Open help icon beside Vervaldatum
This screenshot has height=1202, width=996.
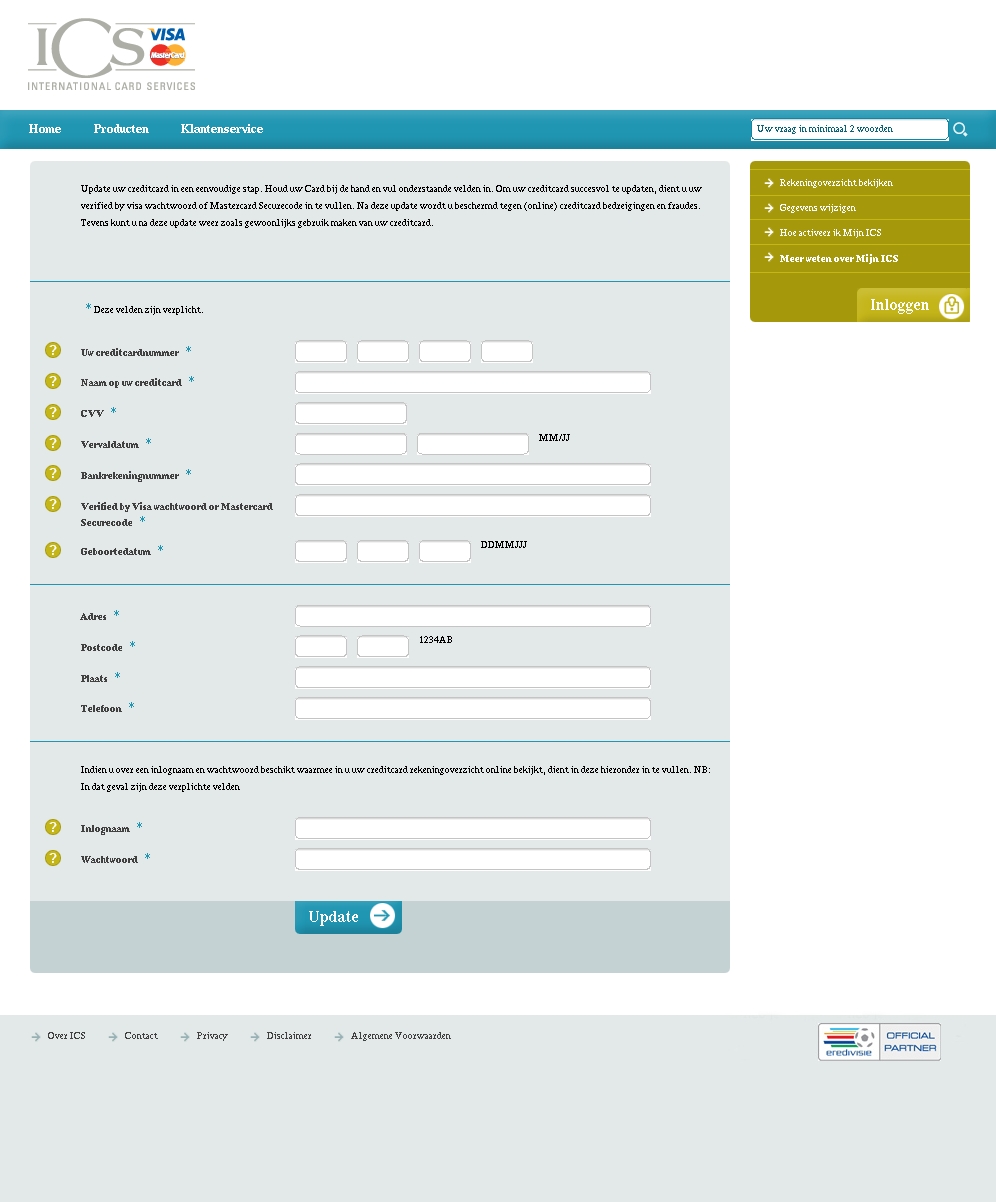53,443
